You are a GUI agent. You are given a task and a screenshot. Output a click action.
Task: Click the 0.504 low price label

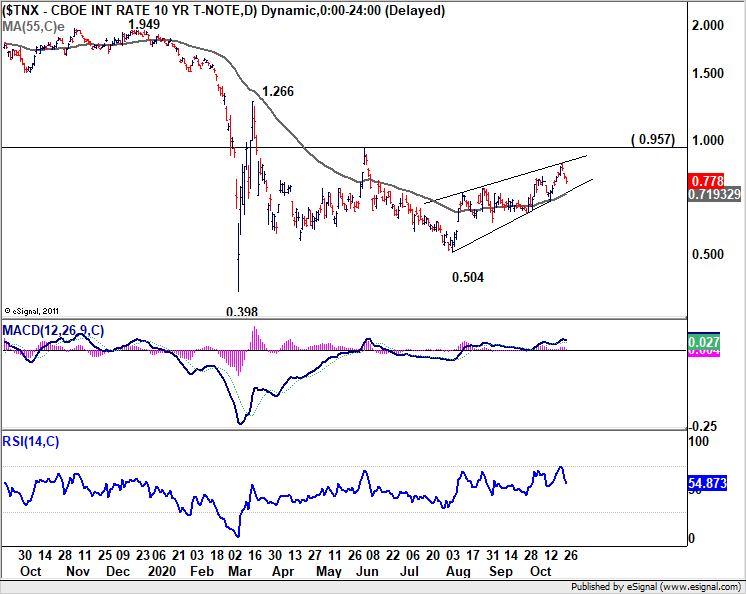(468, 277)
